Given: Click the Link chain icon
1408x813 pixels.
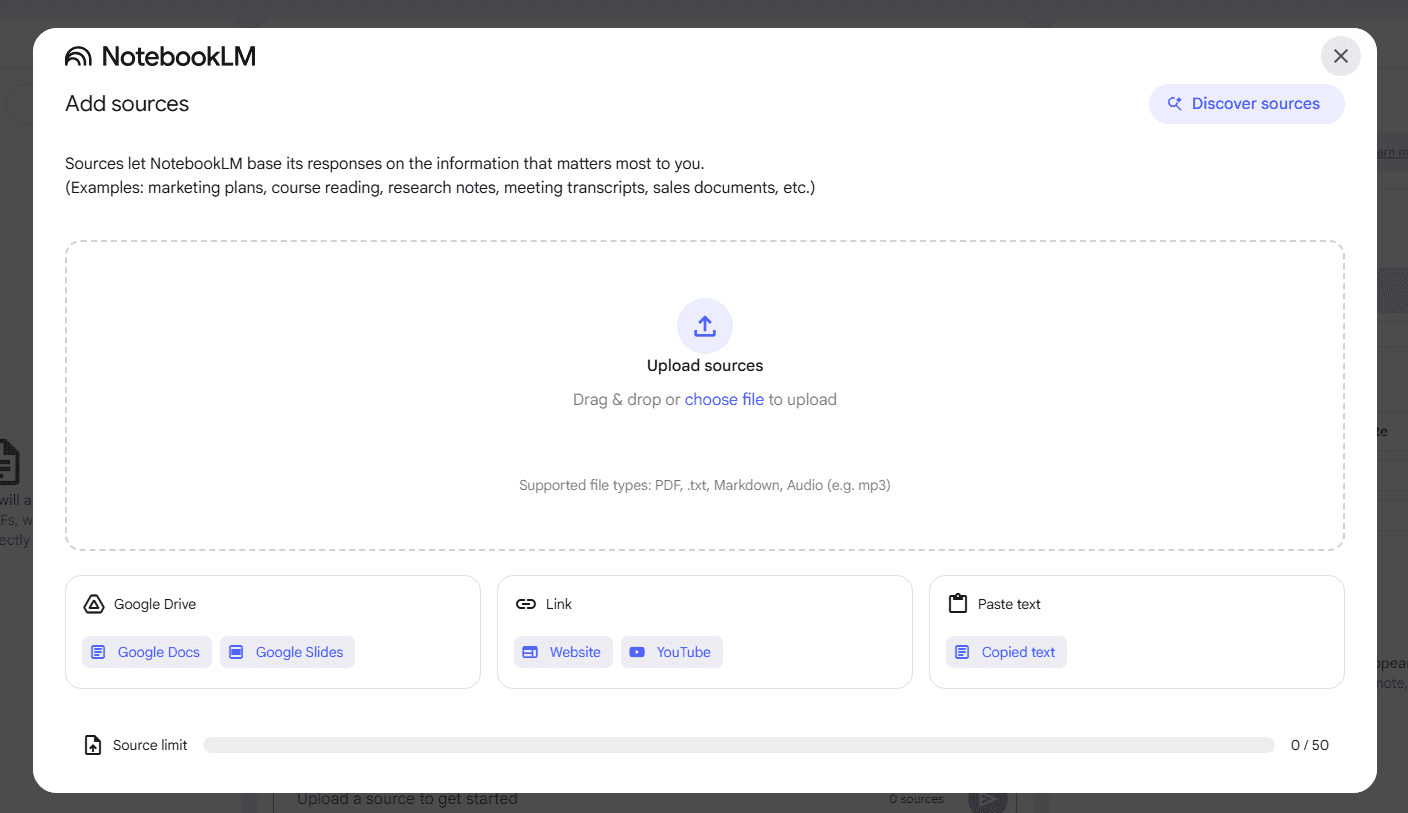Looking at the screenshot, I should [x=526, y=604].
